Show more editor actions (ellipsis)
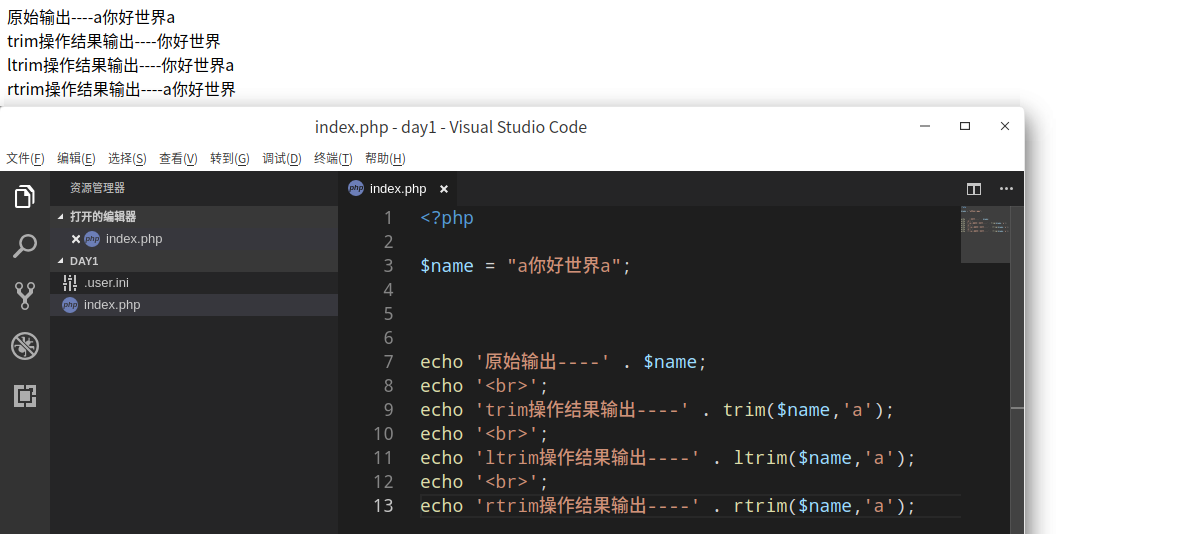 [x=1006, y=189]
